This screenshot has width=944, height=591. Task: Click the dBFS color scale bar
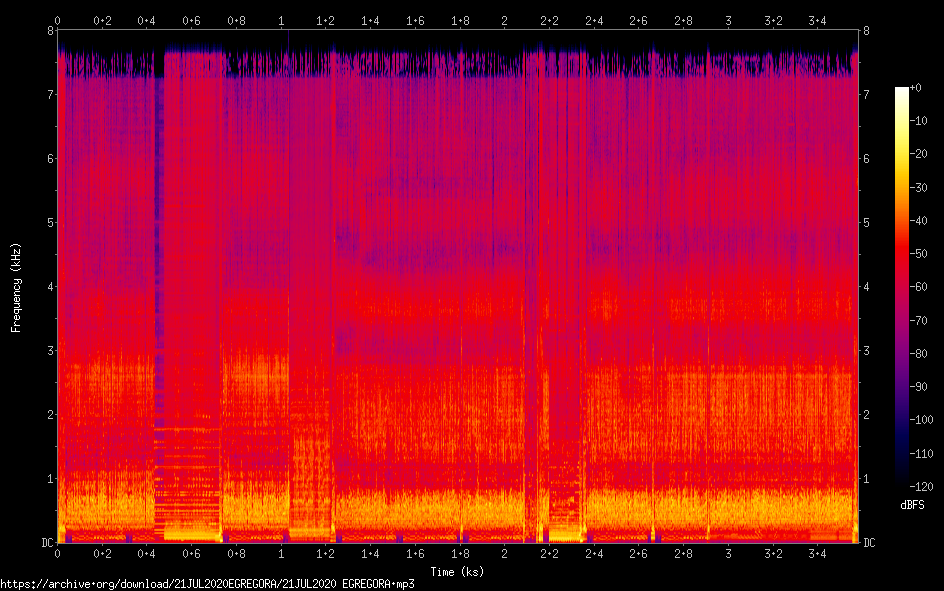[x=901, y=286]
